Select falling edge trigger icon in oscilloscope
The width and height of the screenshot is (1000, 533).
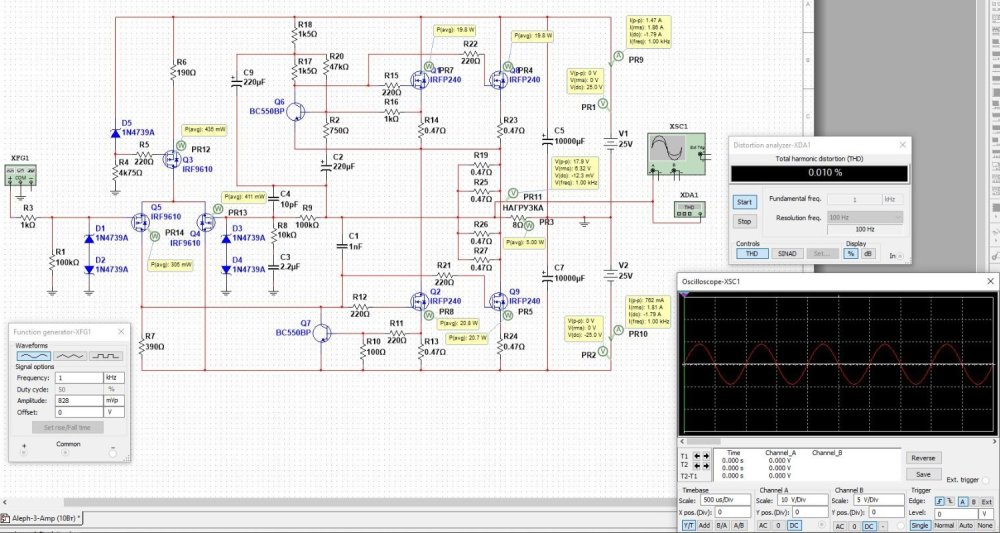951,502
